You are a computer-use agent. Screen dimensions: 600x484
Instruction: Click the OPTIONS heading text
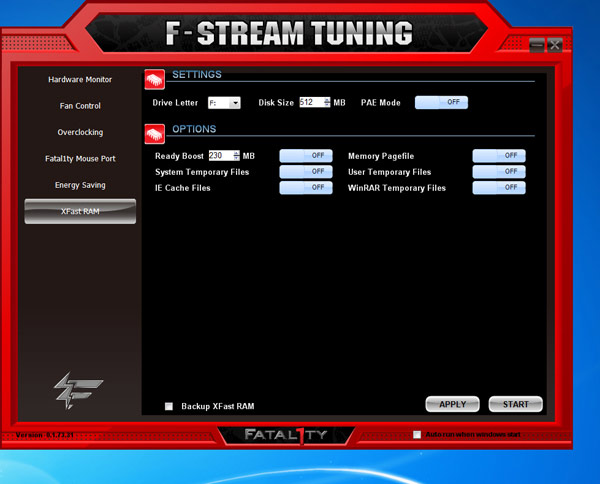(194, 129)
